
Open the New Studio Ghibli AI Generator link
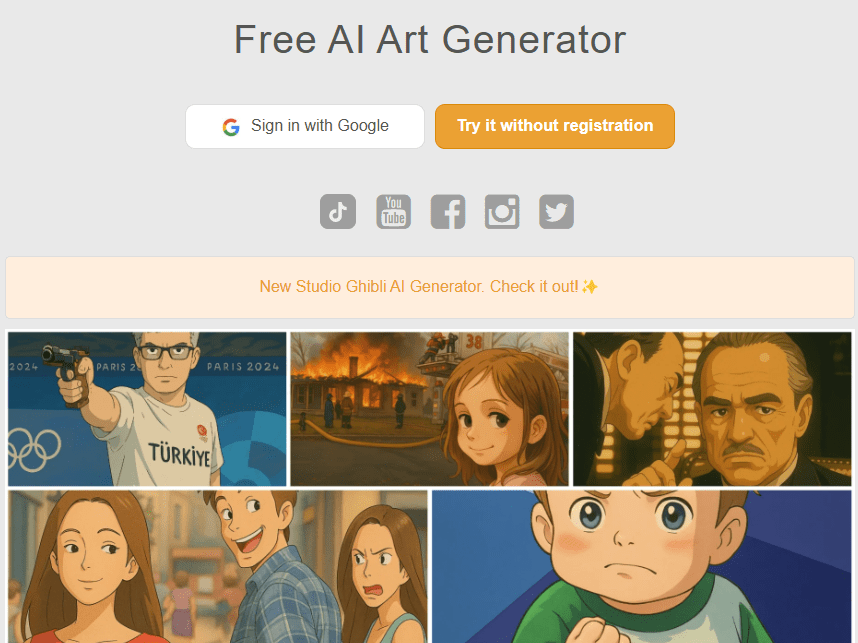(x=428, y=287)
